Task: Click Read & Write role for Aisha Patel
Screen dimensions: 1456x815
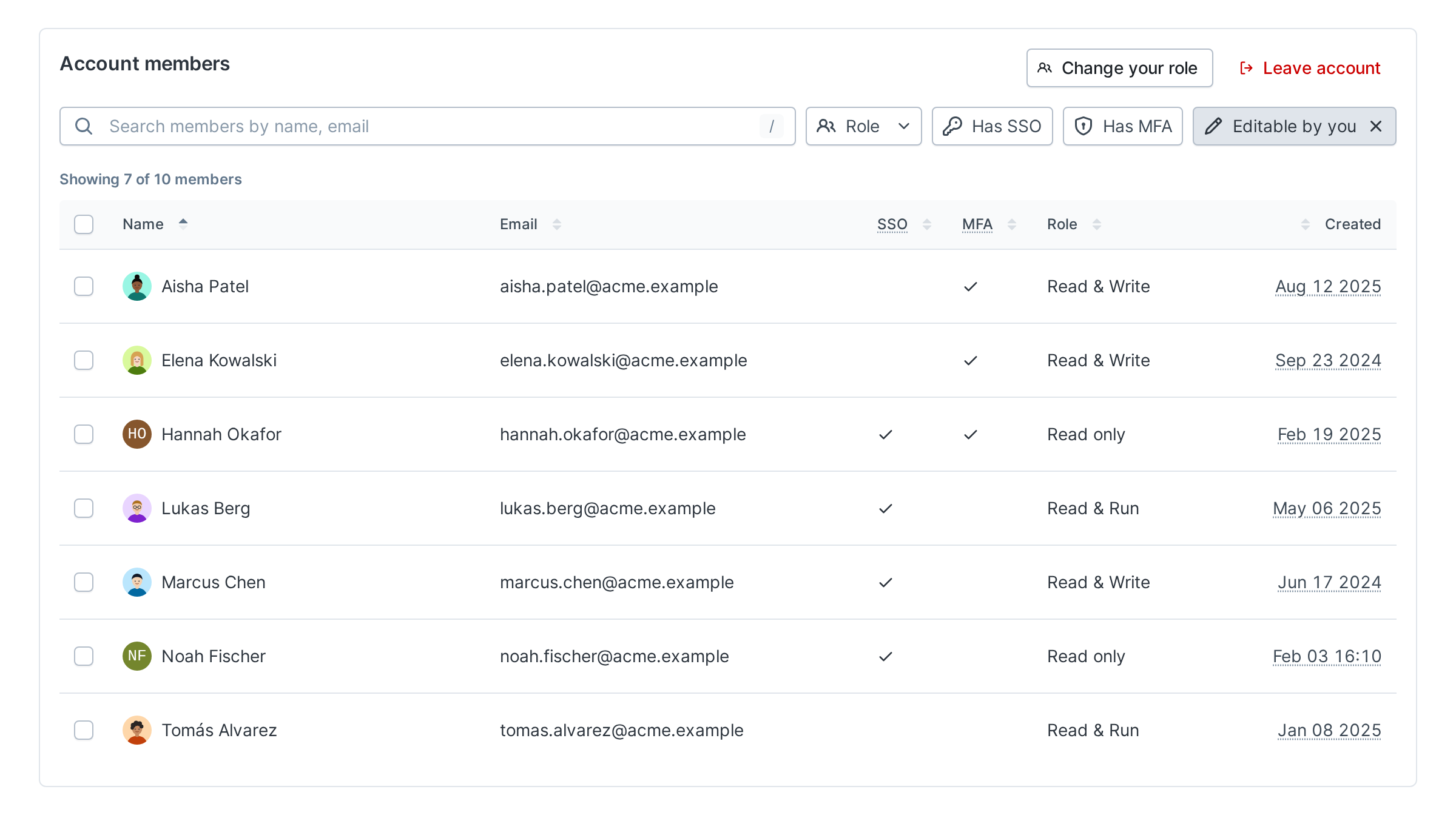Action: [x=1099, y=286]
